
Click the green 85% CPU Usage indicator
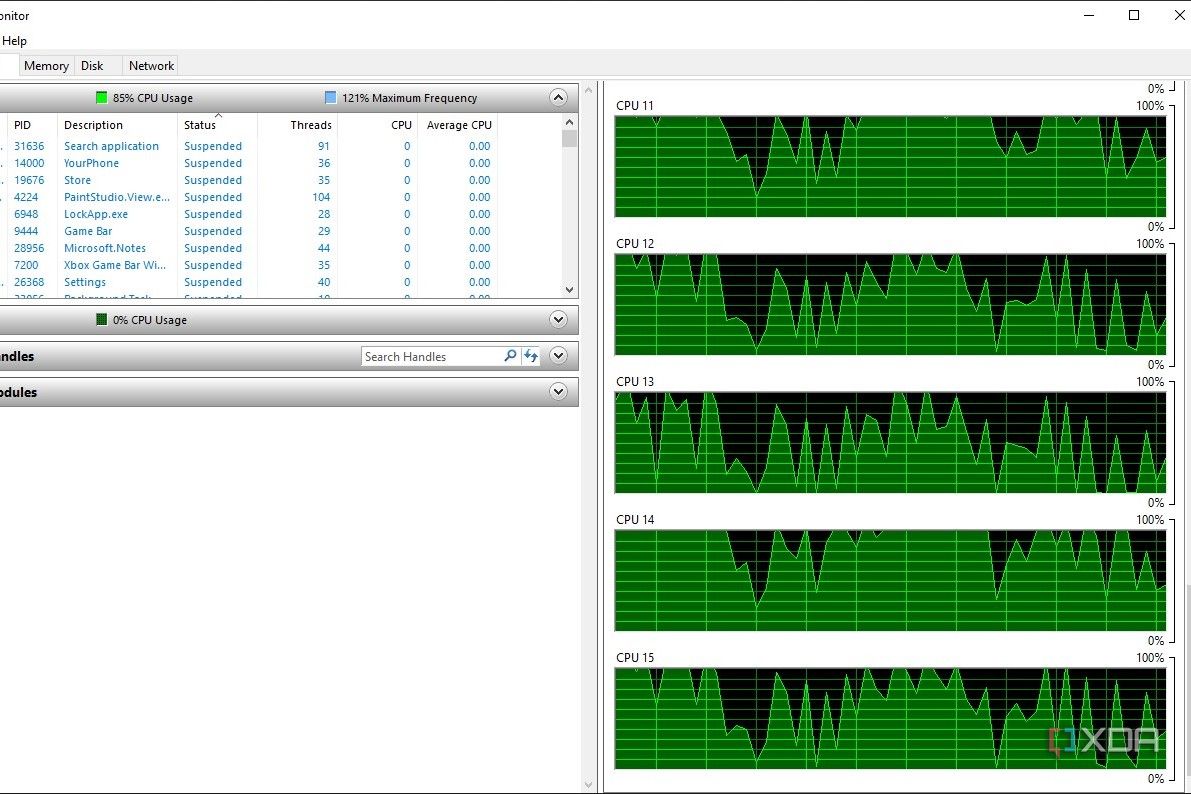point(101,98)
